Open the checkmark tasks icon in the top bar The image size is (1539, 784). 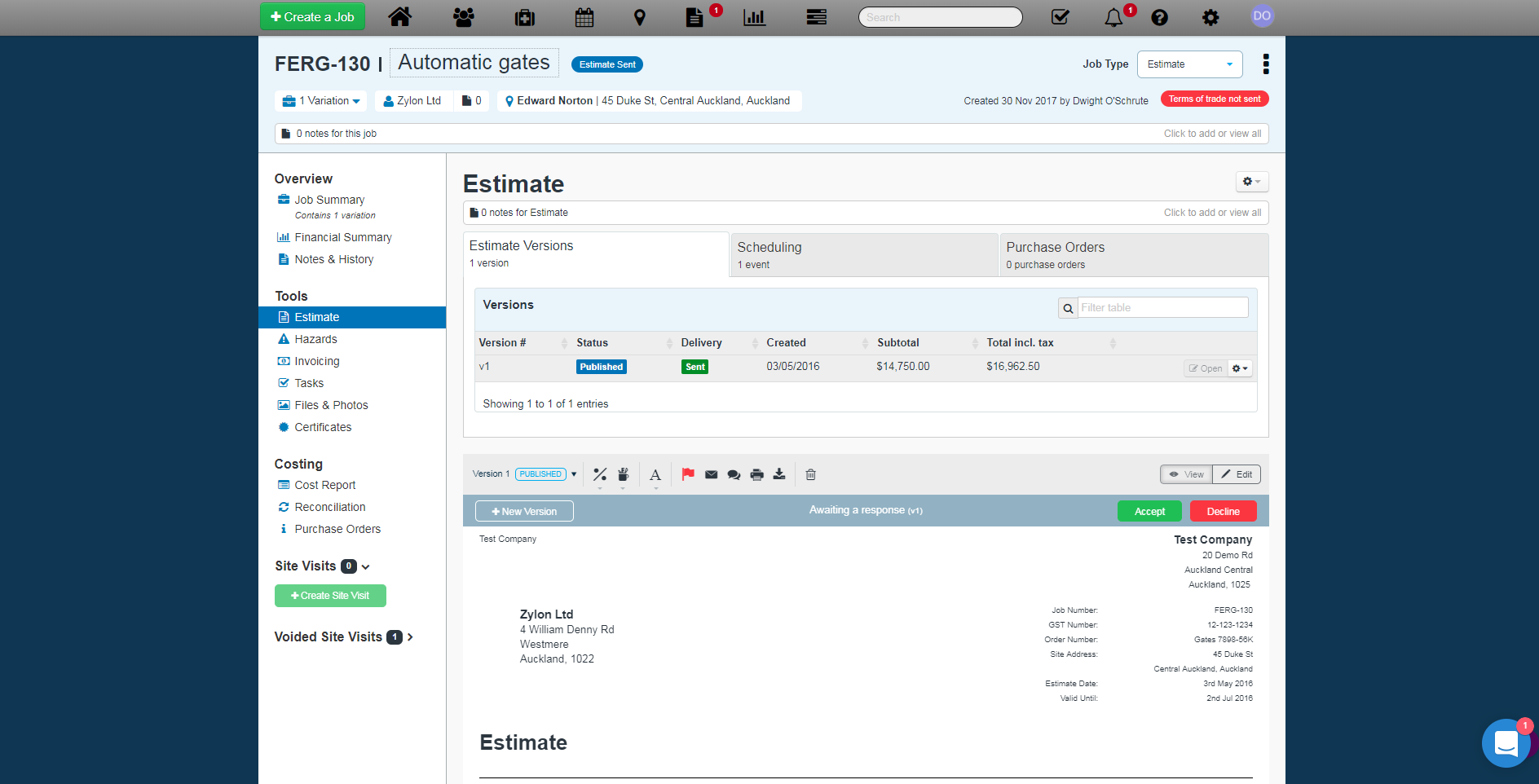(1061, 17)
